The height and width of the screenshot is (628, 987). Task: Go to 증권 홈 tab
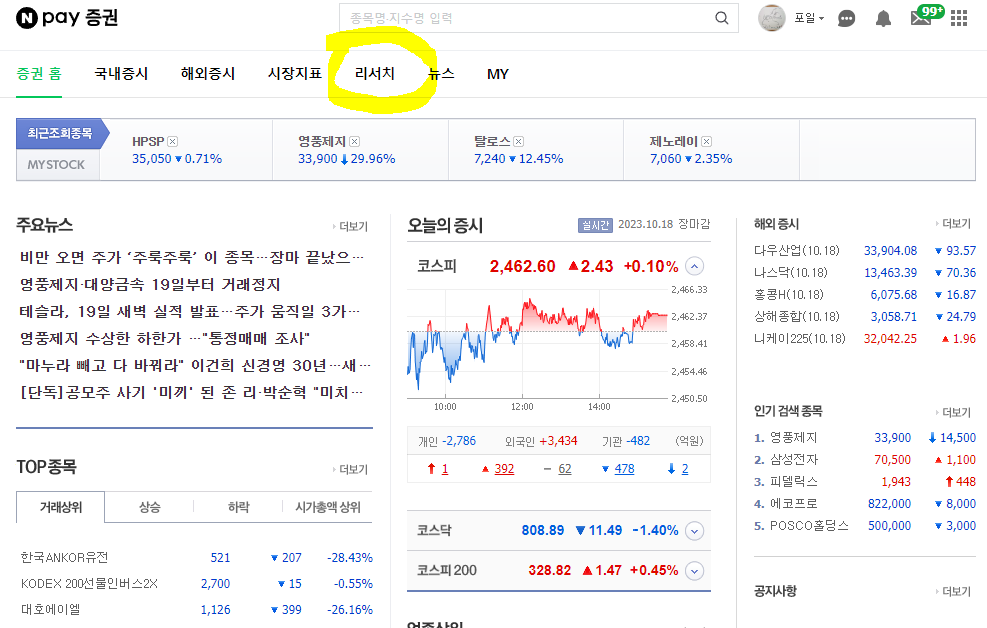tap(39, 74)
